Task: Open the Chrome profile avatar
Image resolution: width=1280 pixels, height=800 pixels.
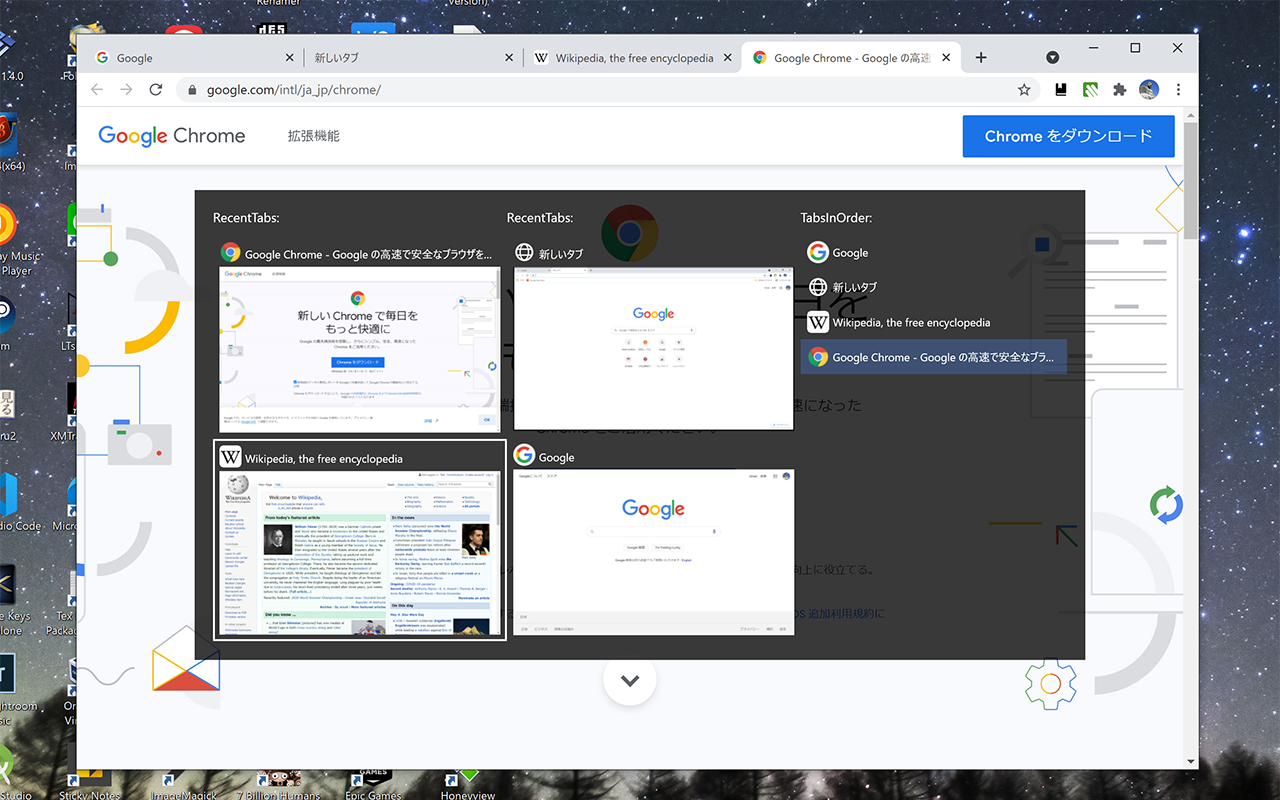Action: 1149,90
